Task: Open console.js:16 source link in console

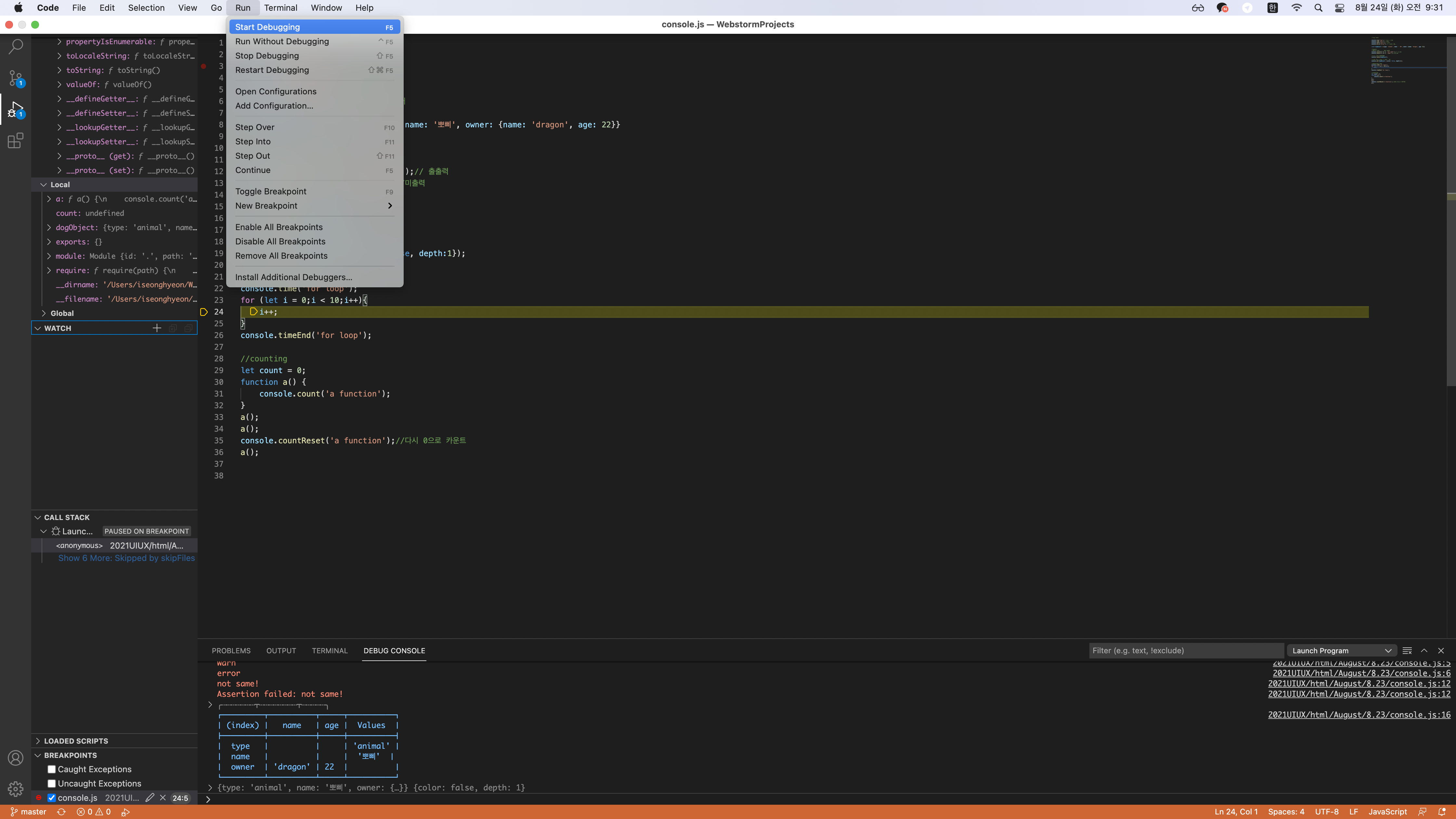Action: pos(1359,714)
